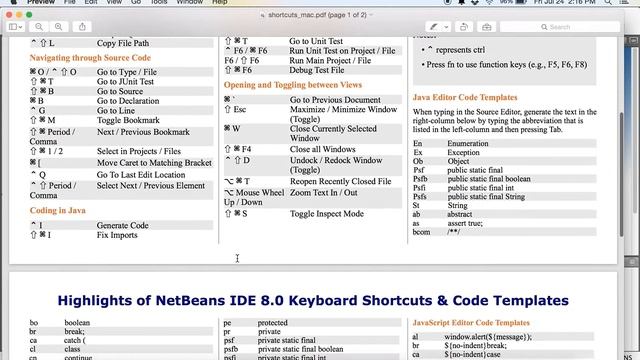640x360 pixels.
Task: Click the battery status icon
Action: (521, 2)
